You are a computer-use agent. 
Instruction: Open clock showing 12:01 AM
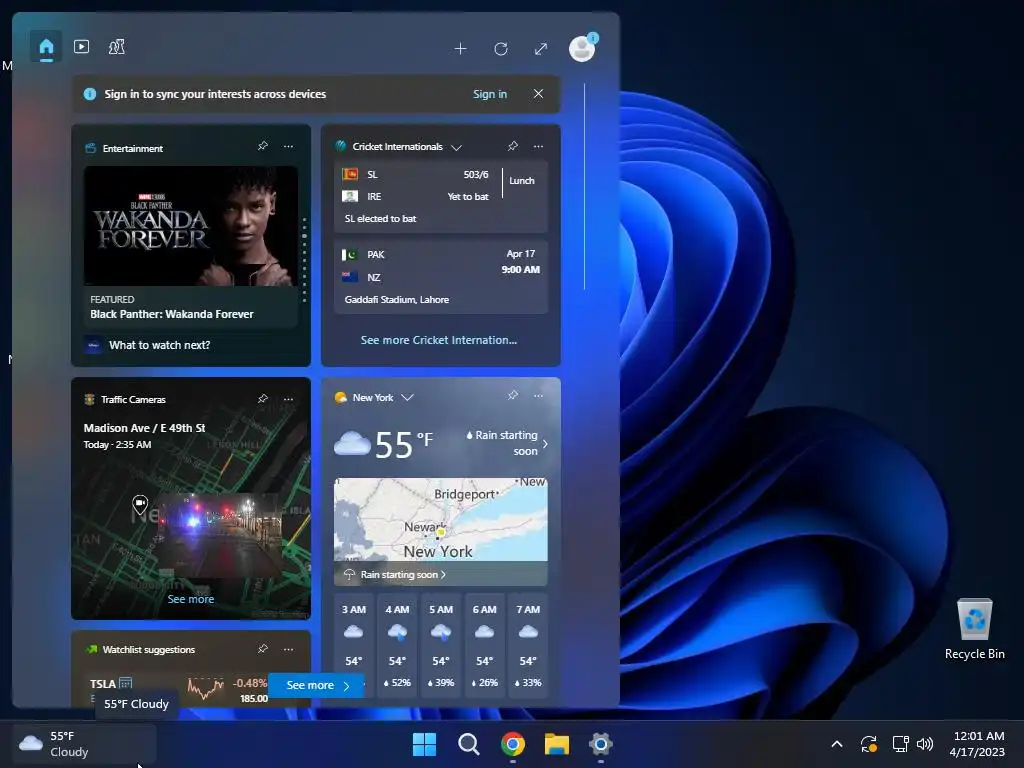click(978, 744)
